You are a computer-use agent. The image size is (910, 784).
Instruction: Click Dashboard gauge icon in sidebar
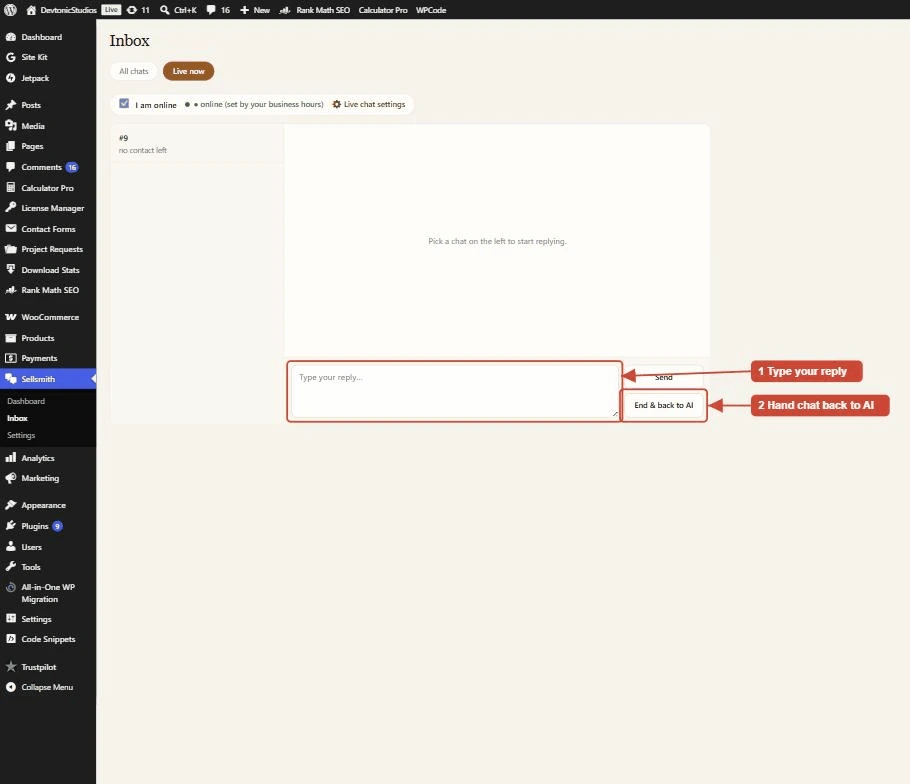[10, 37]
